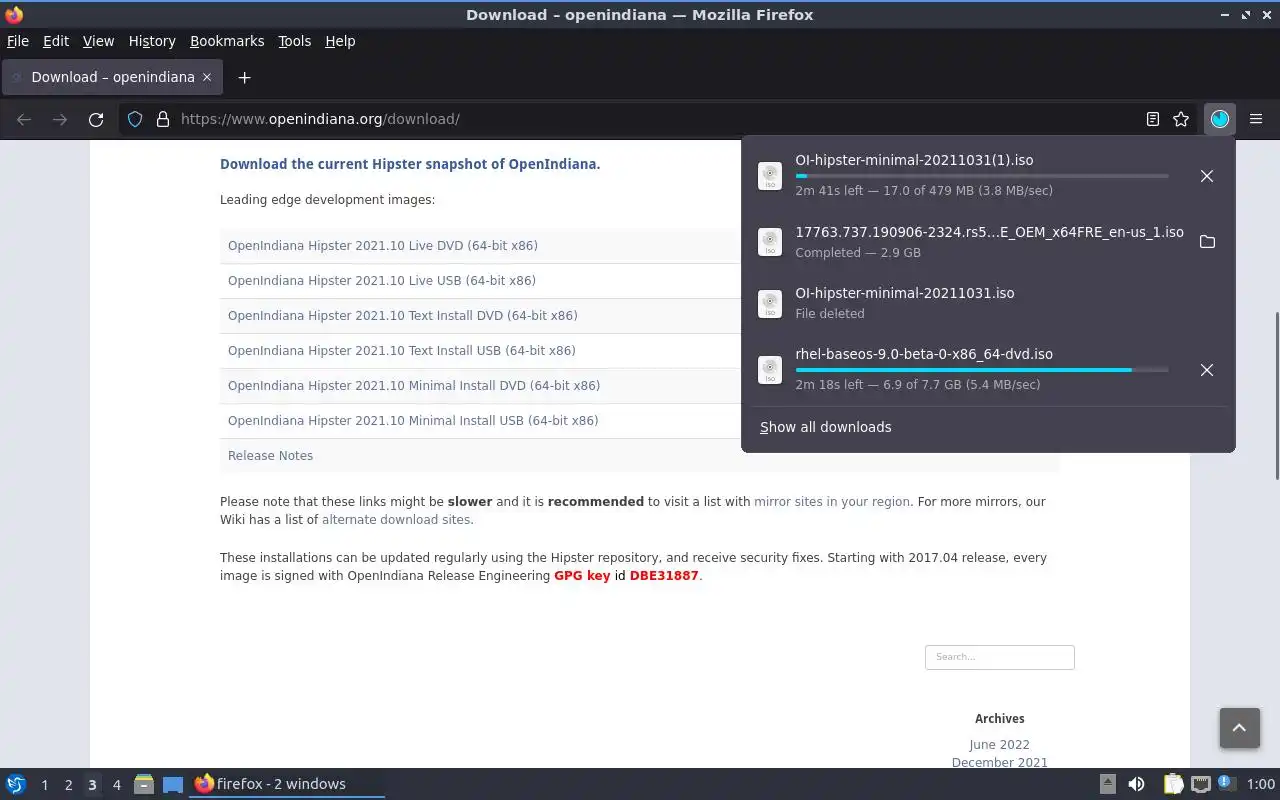Open the clipboard manager tray icon
Screen dimensions: 1280x800
coord(1173,784)
